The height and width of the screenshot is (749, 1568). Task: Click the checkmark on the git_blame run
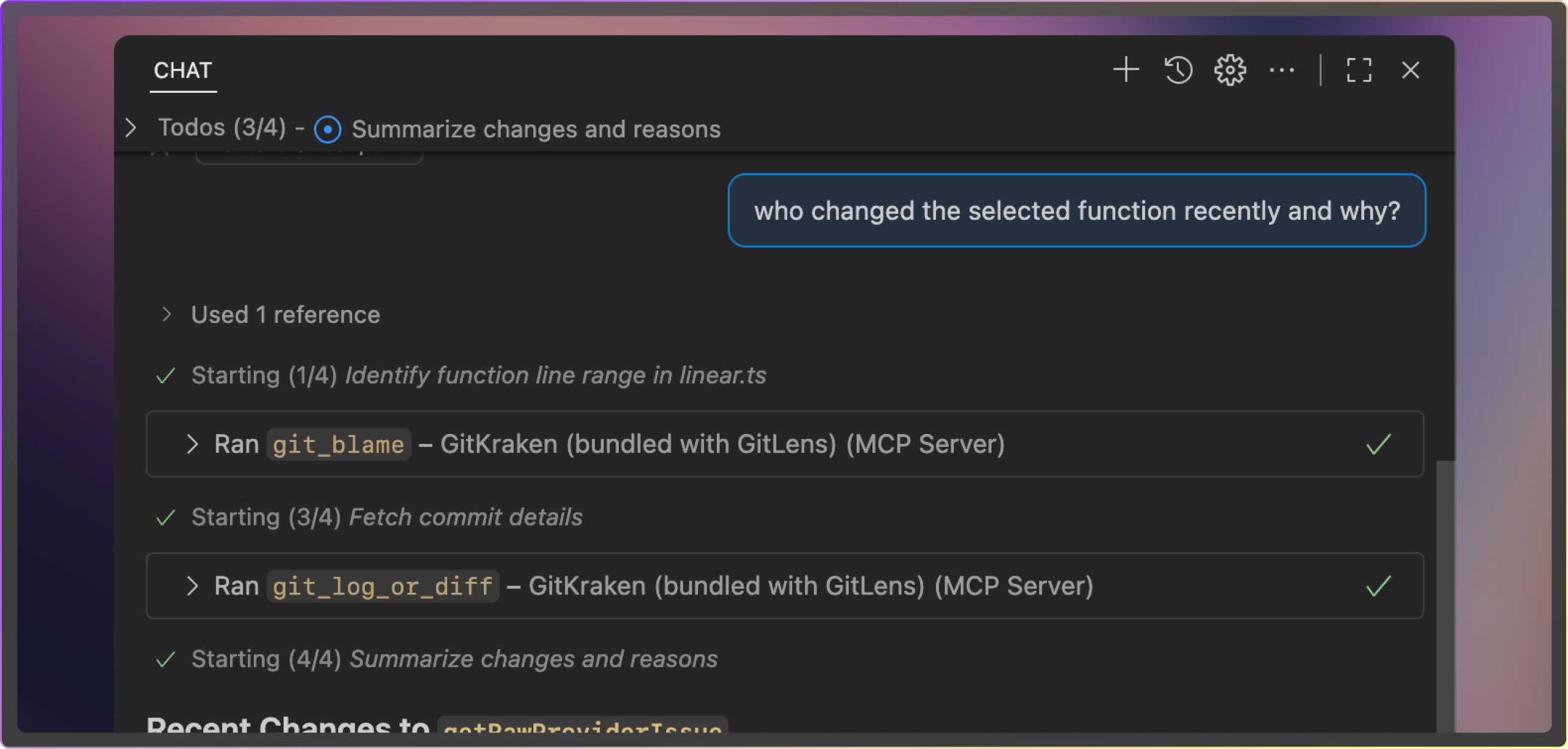1379,444
